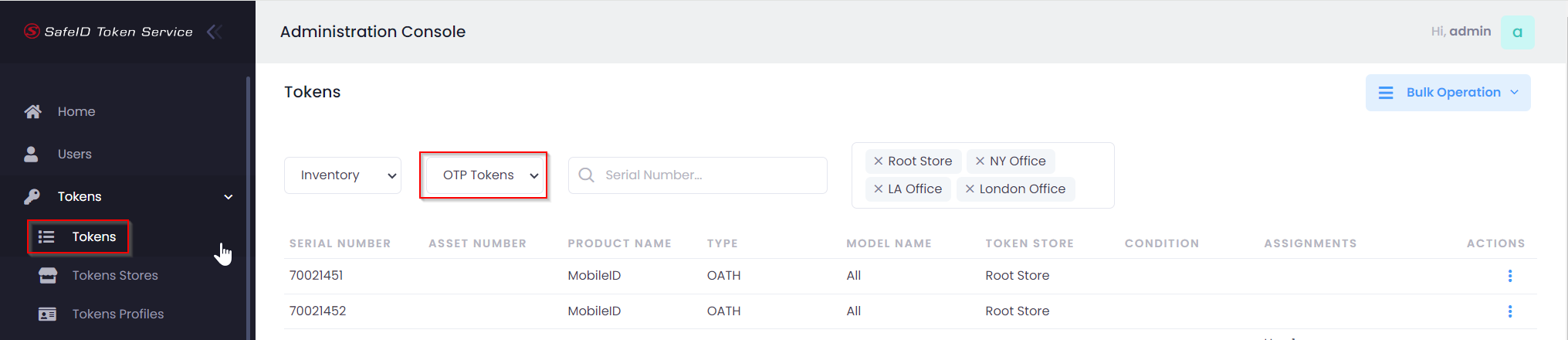Select the Tokens submenu item
The height and width of the screenshot is (340, 1568).
[93, 237]
